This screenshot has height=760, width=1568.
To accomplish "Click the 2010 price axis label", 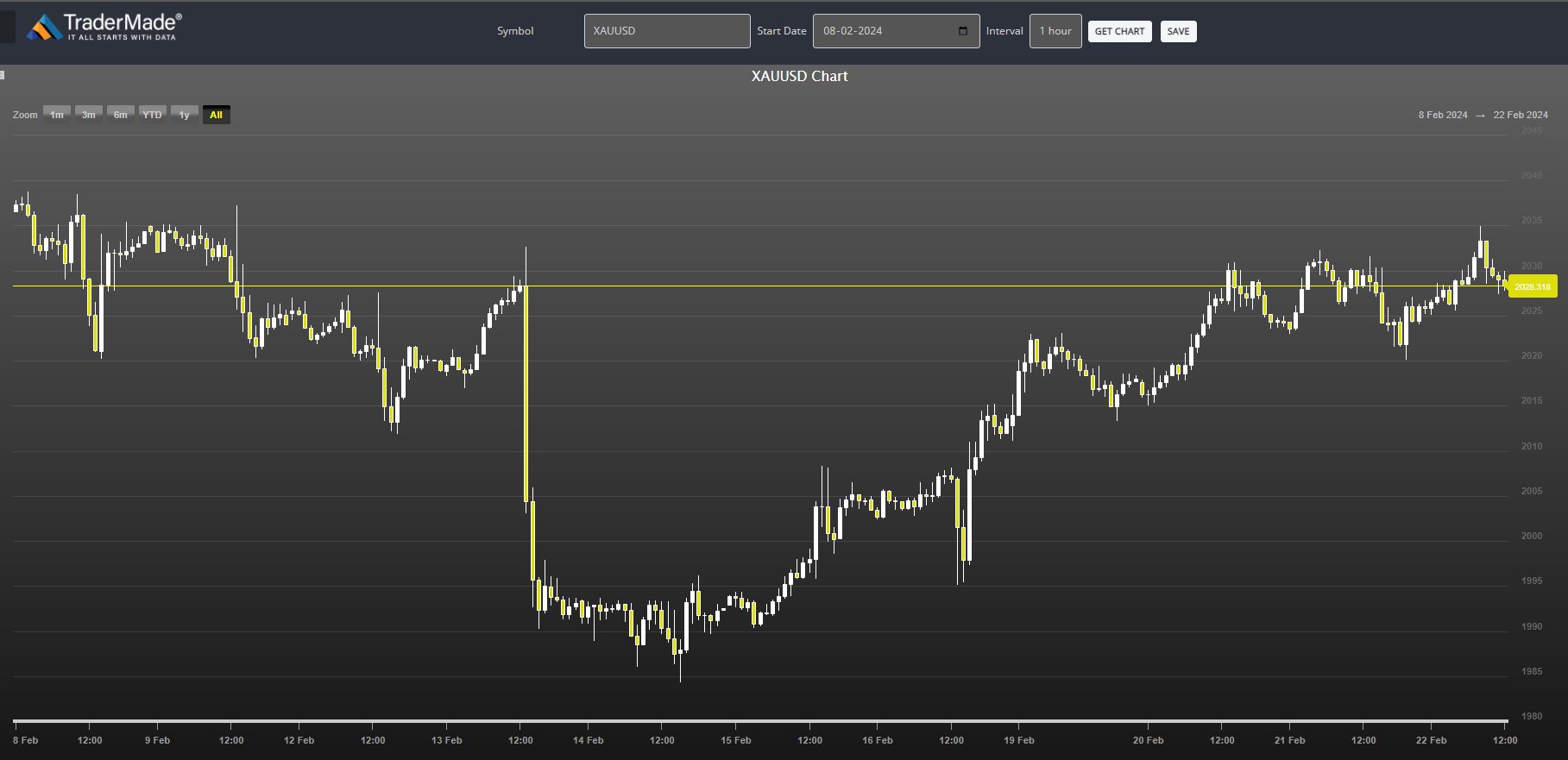I will point(1532,446).
